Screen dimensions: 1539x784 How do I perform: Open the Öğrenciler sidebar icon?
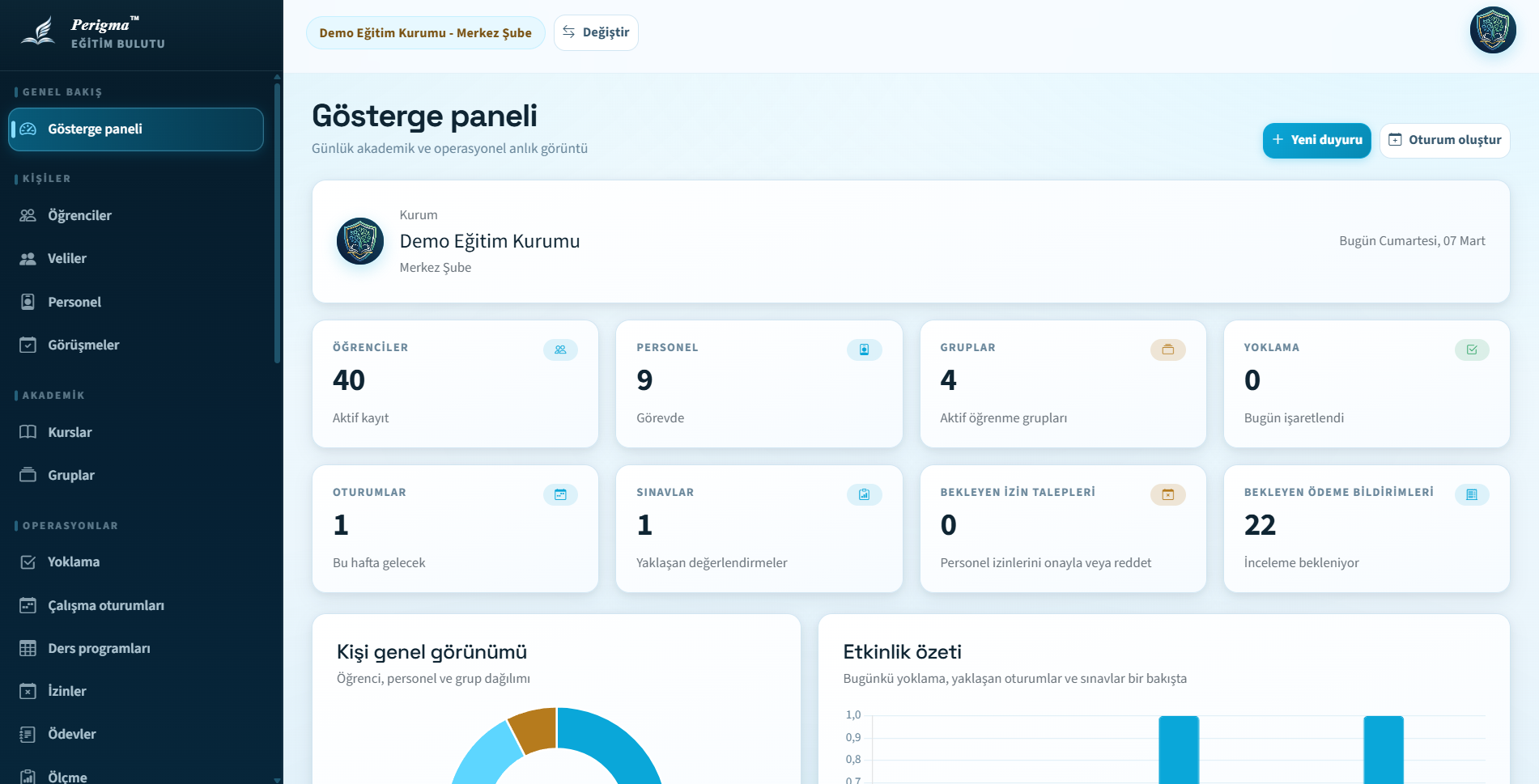pyautogui.click(x=28, y=215)
